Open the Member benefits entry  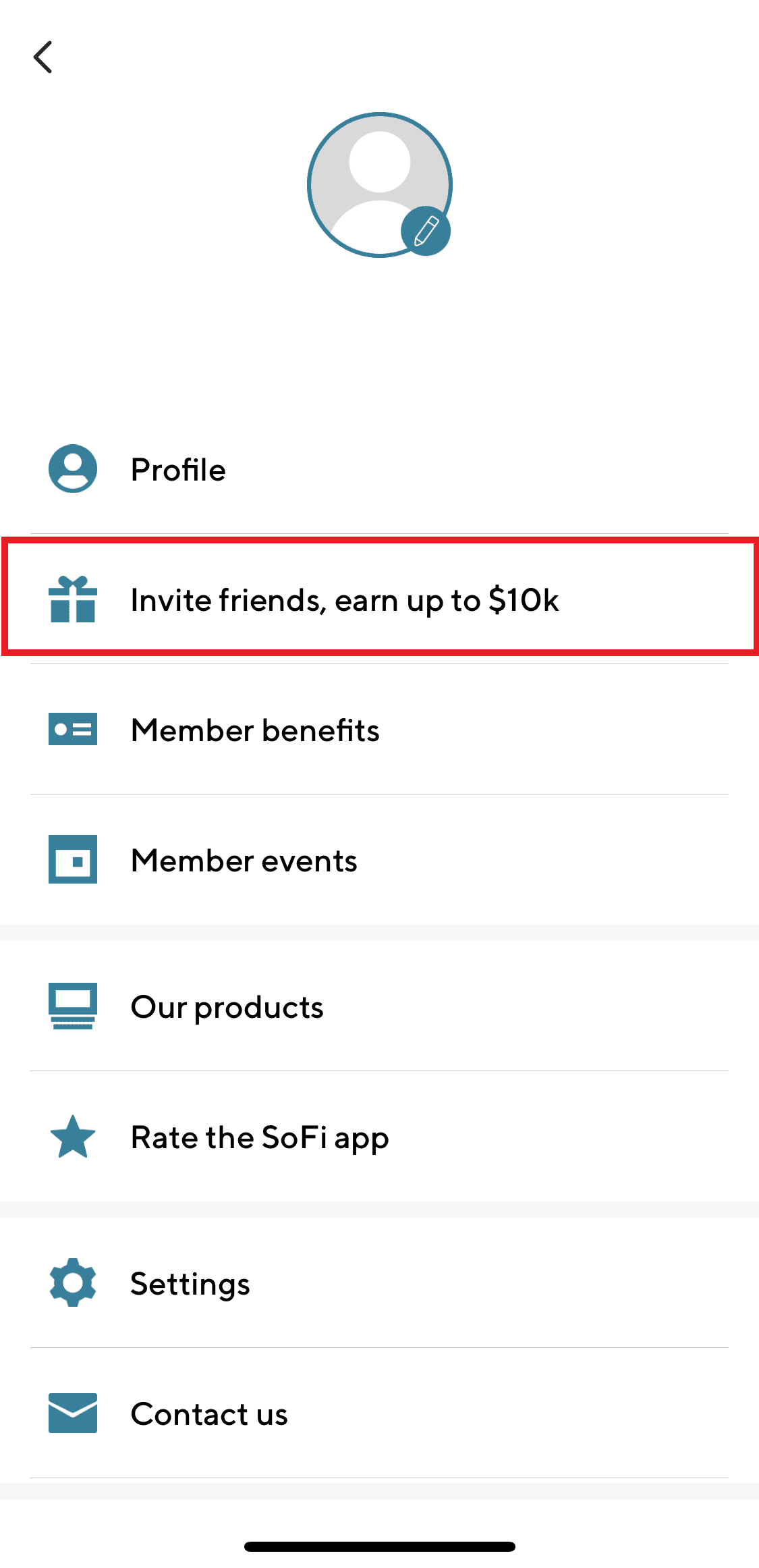(255, 730)
